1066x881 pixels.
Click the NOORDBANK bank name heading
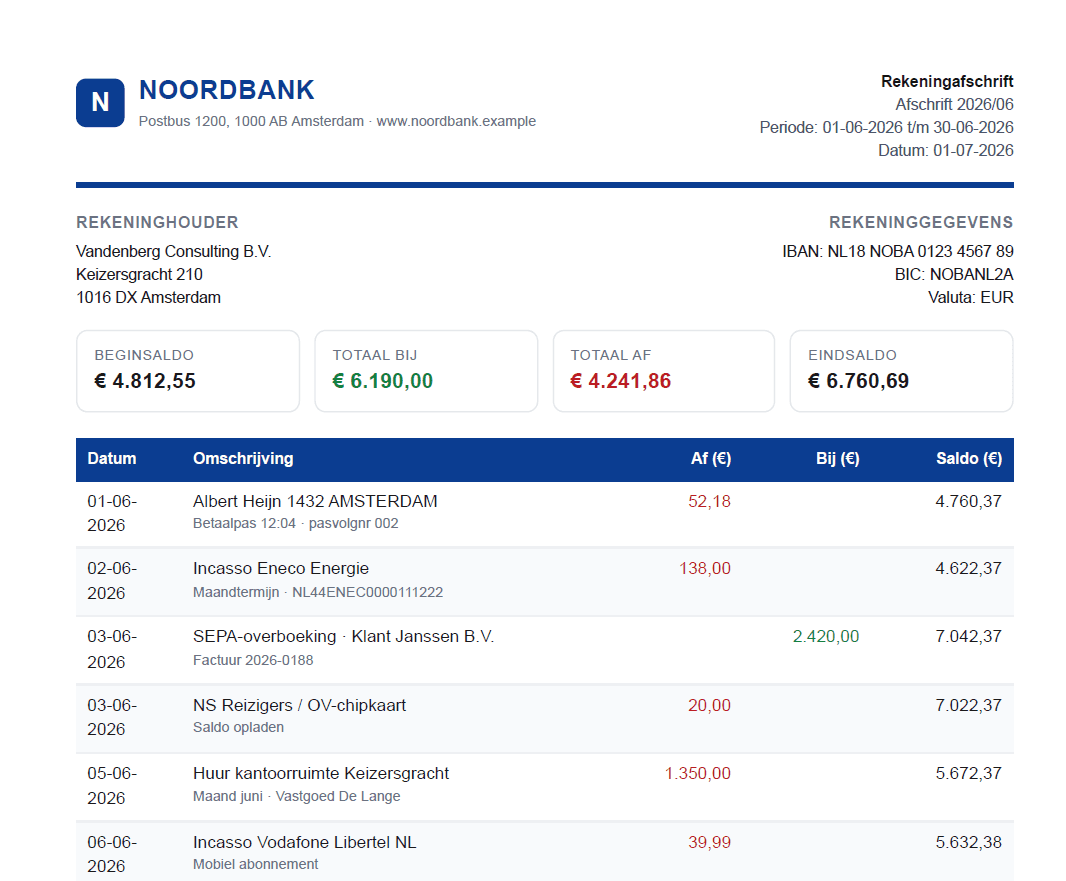(226, 90)
